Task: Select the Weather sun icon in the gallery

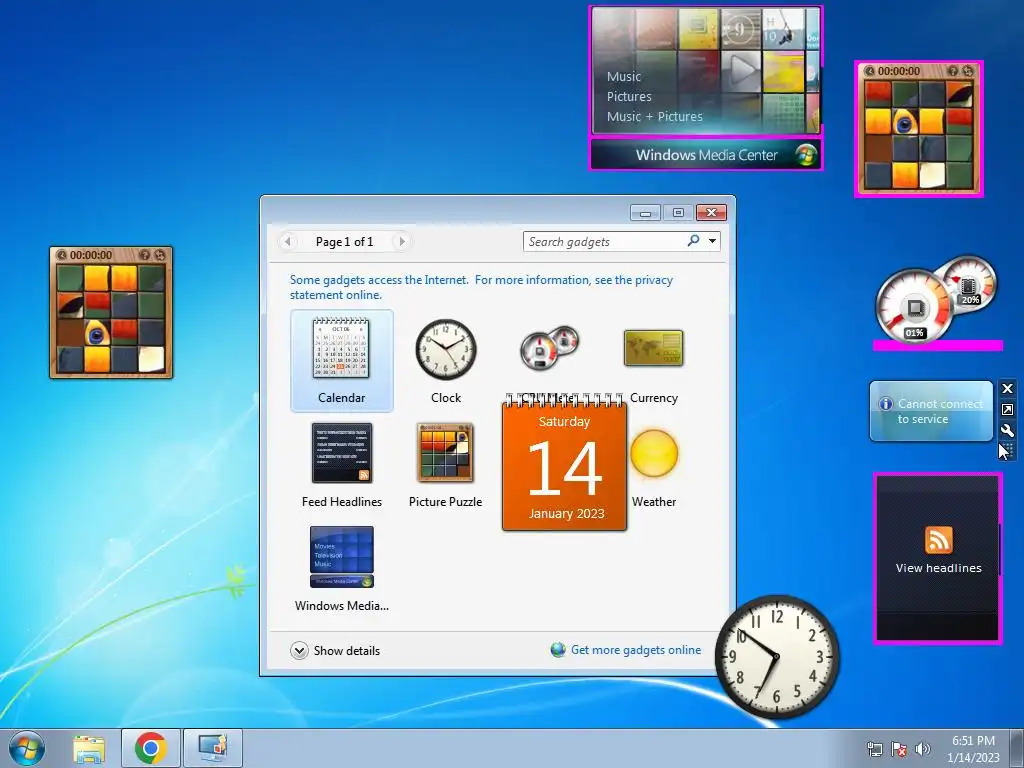Action: [654, 453]
